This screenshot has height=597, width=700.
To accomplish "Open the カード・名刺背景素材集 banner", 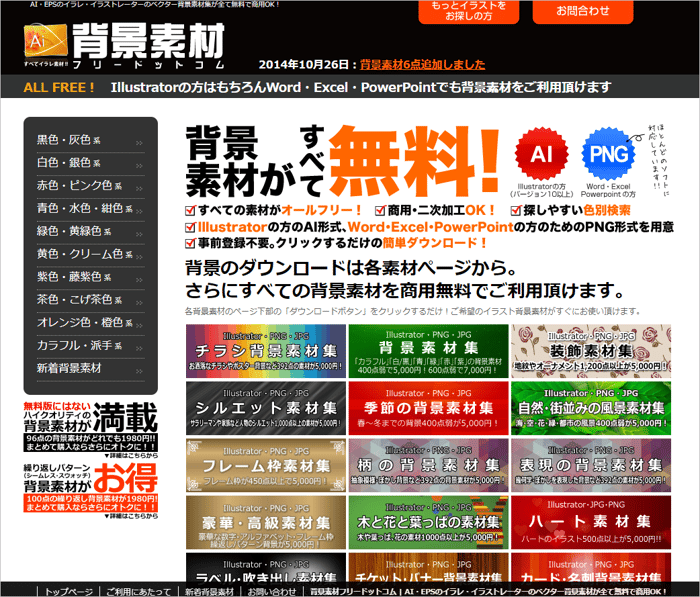I will (x=591, y=567).
